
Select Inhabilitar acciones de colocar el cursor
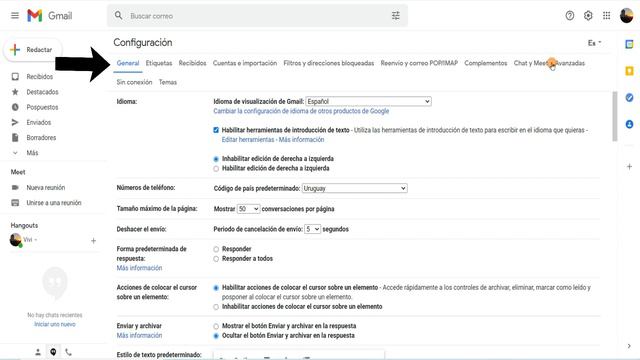click(216, 307)
